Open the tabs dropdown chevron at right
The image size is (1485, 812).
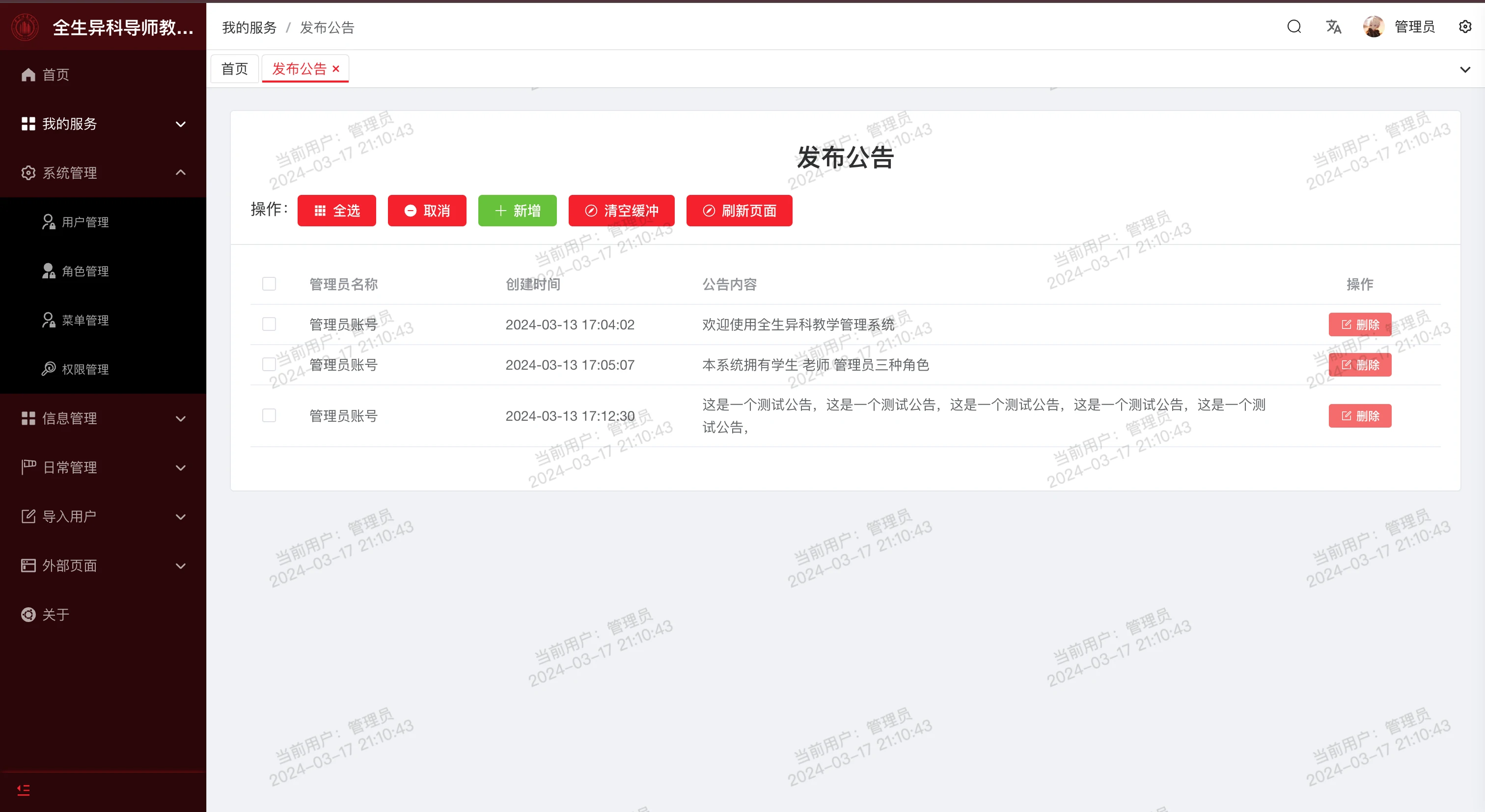tap(1465, 70)
